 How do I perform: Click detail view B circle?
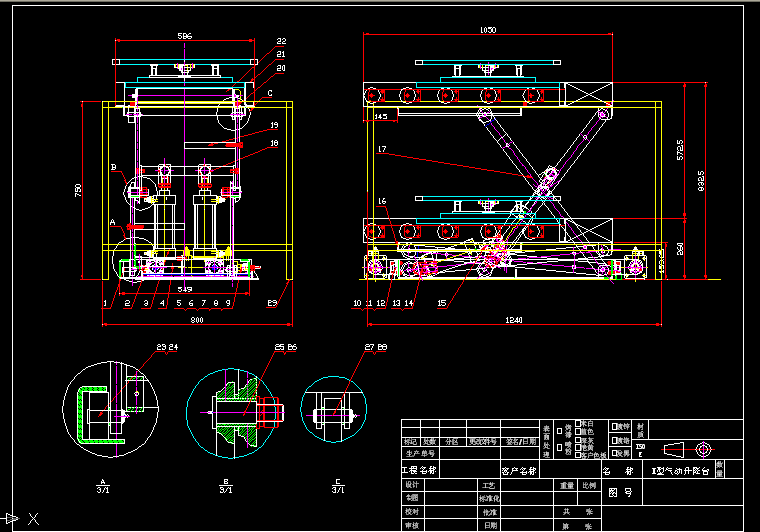coord(229,412)
